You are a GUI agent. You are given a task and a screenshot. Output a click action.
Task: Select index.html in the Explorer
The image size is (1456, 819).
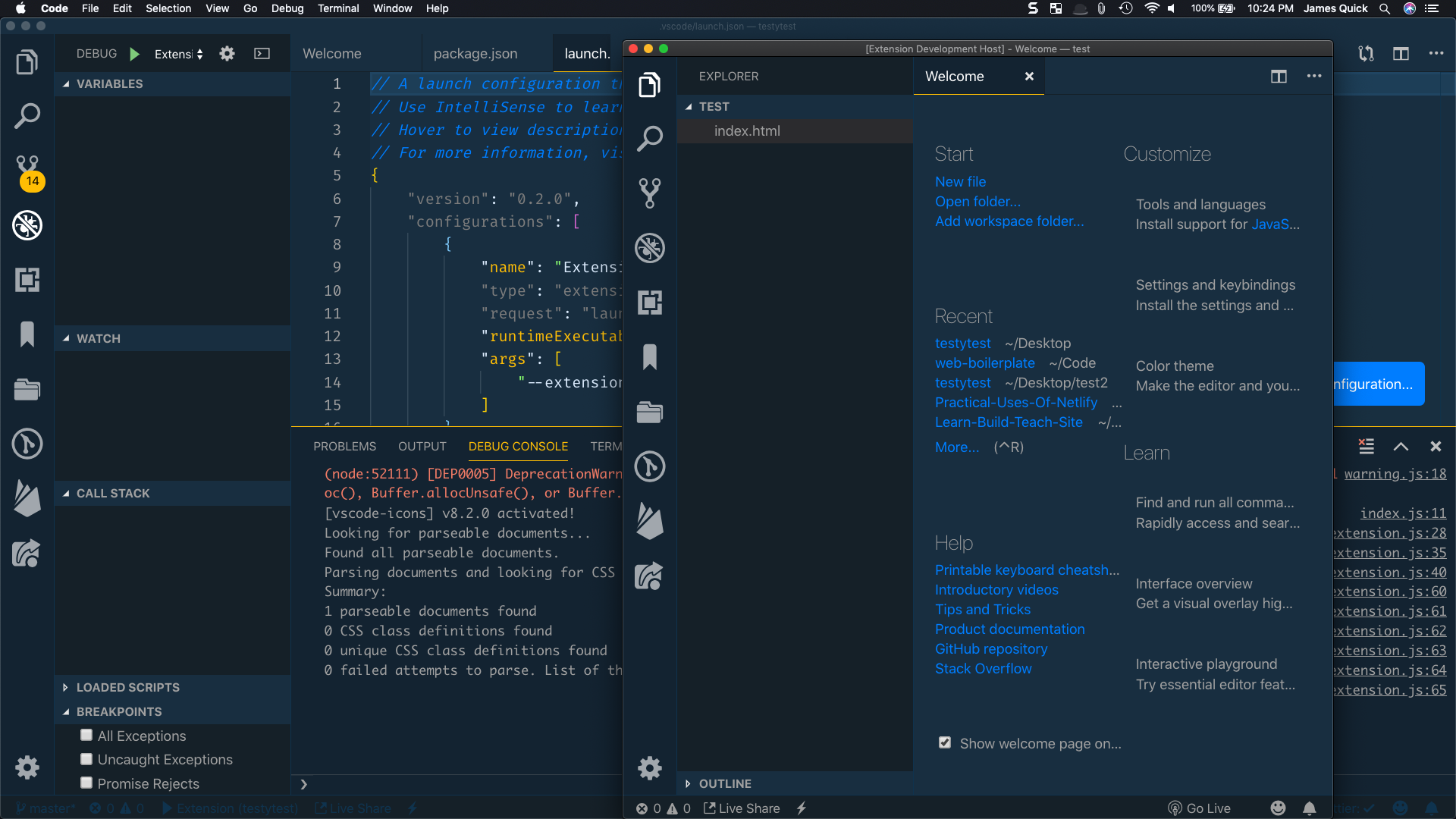[x=747, y=131]
